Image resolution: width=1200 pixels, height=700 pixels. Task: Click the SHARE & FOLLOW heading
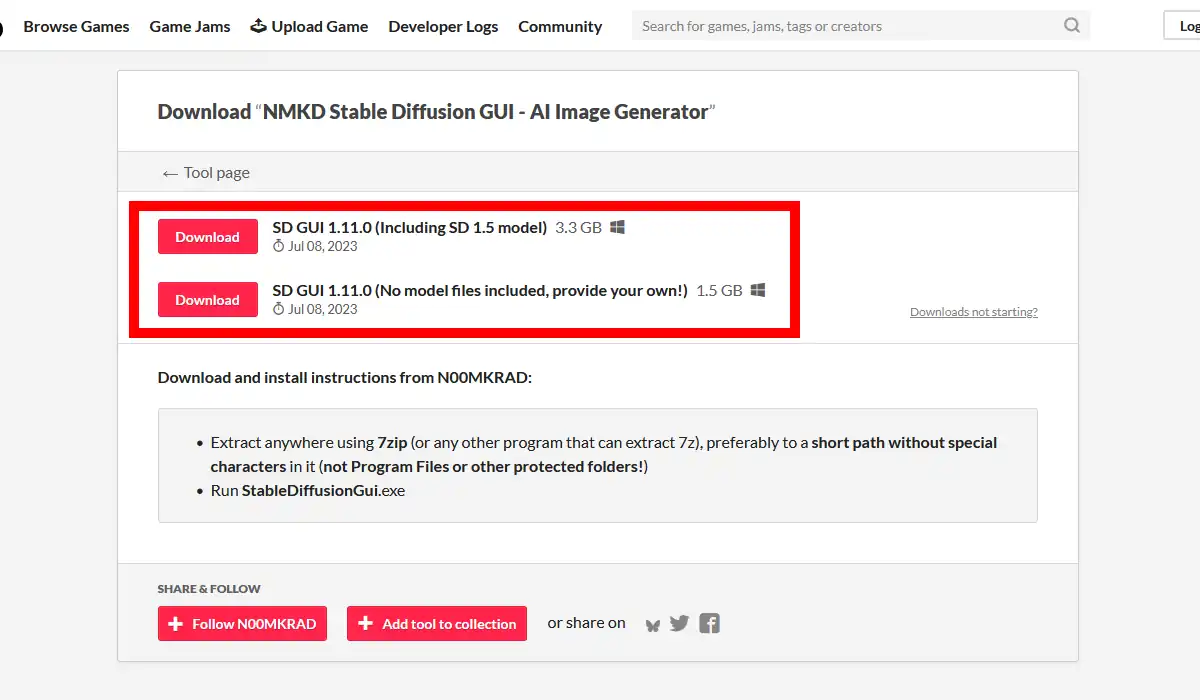pos(209,589)
